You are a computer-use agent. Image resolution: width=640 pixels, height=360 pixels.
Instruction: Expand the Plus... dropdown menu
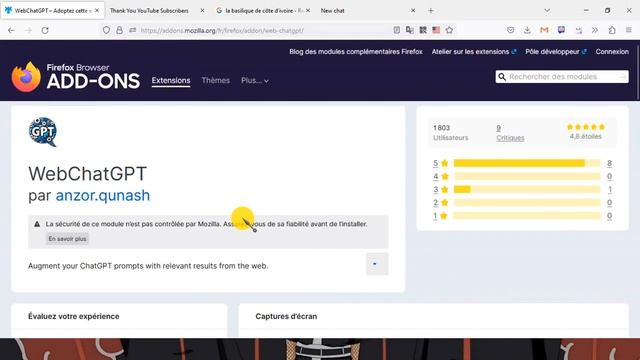(255, 80)
